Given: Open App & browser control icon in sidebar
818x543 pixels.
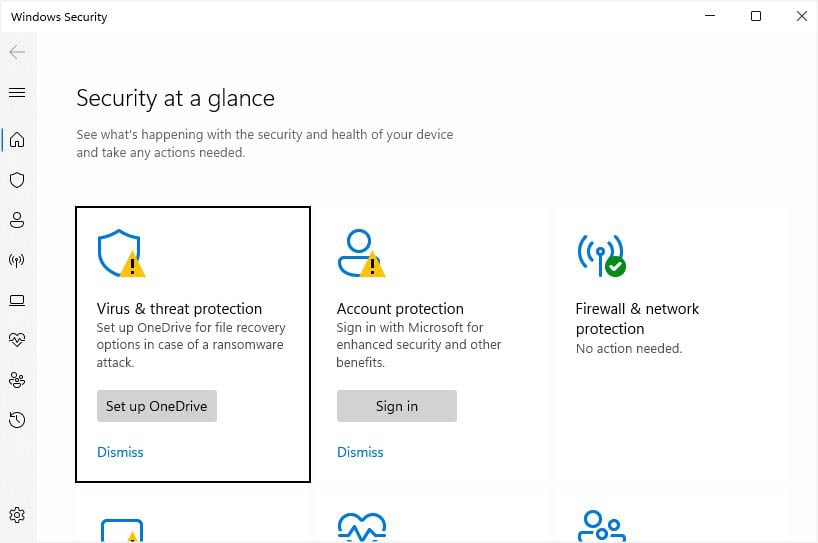Looking at the screenshot, I should [17, 300].
